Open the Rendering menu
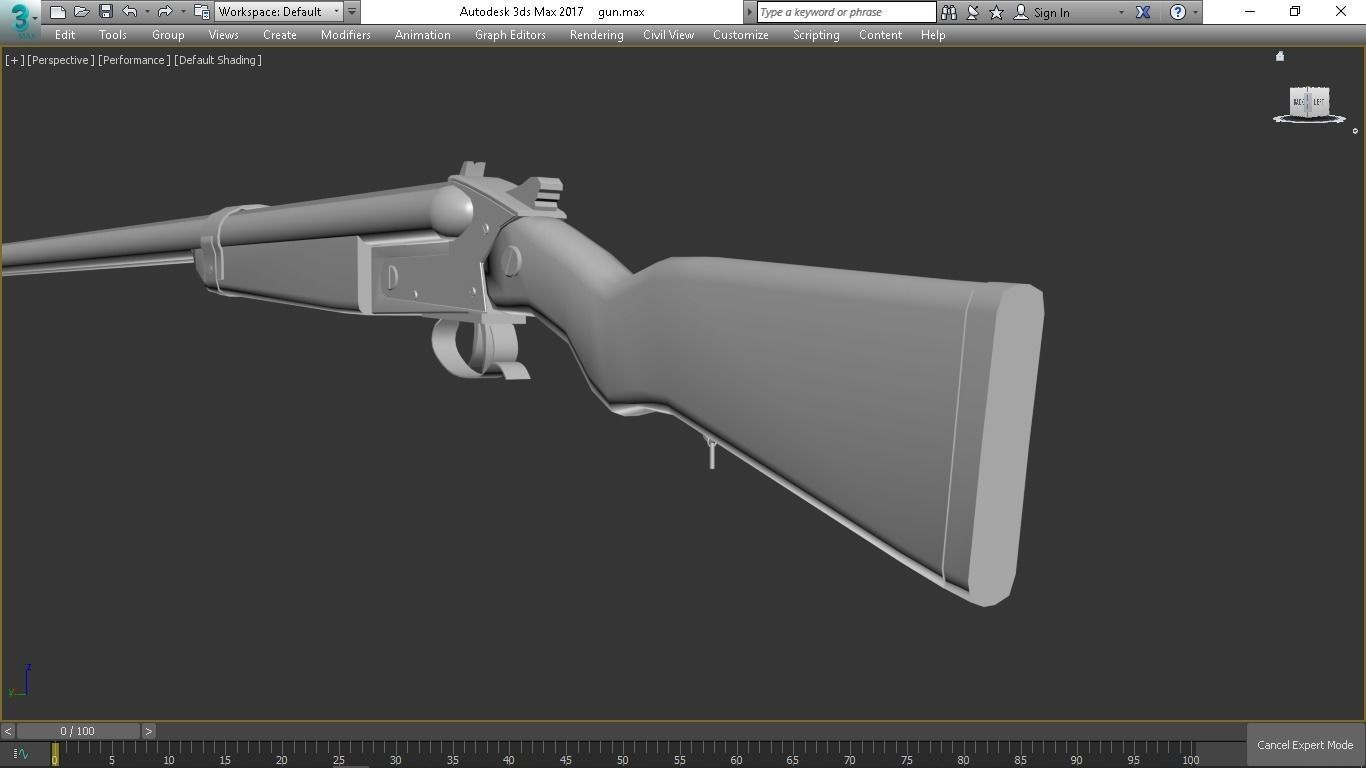1366x768 pixels. point(597,35)
